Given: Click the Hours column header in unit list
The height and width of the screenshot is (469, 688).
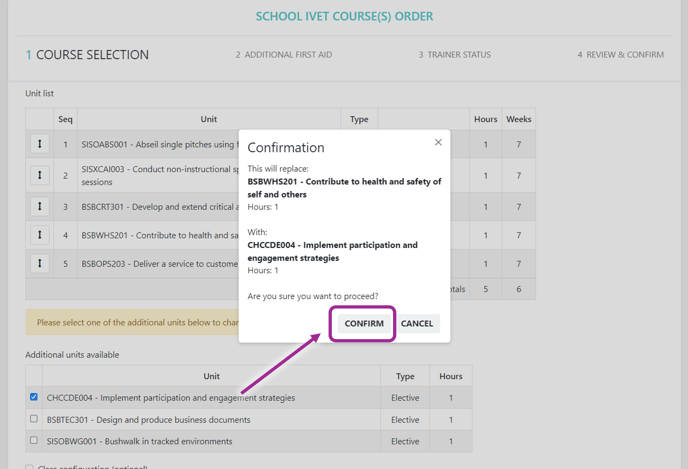Looking at the screenshot, I should [485, 119].
